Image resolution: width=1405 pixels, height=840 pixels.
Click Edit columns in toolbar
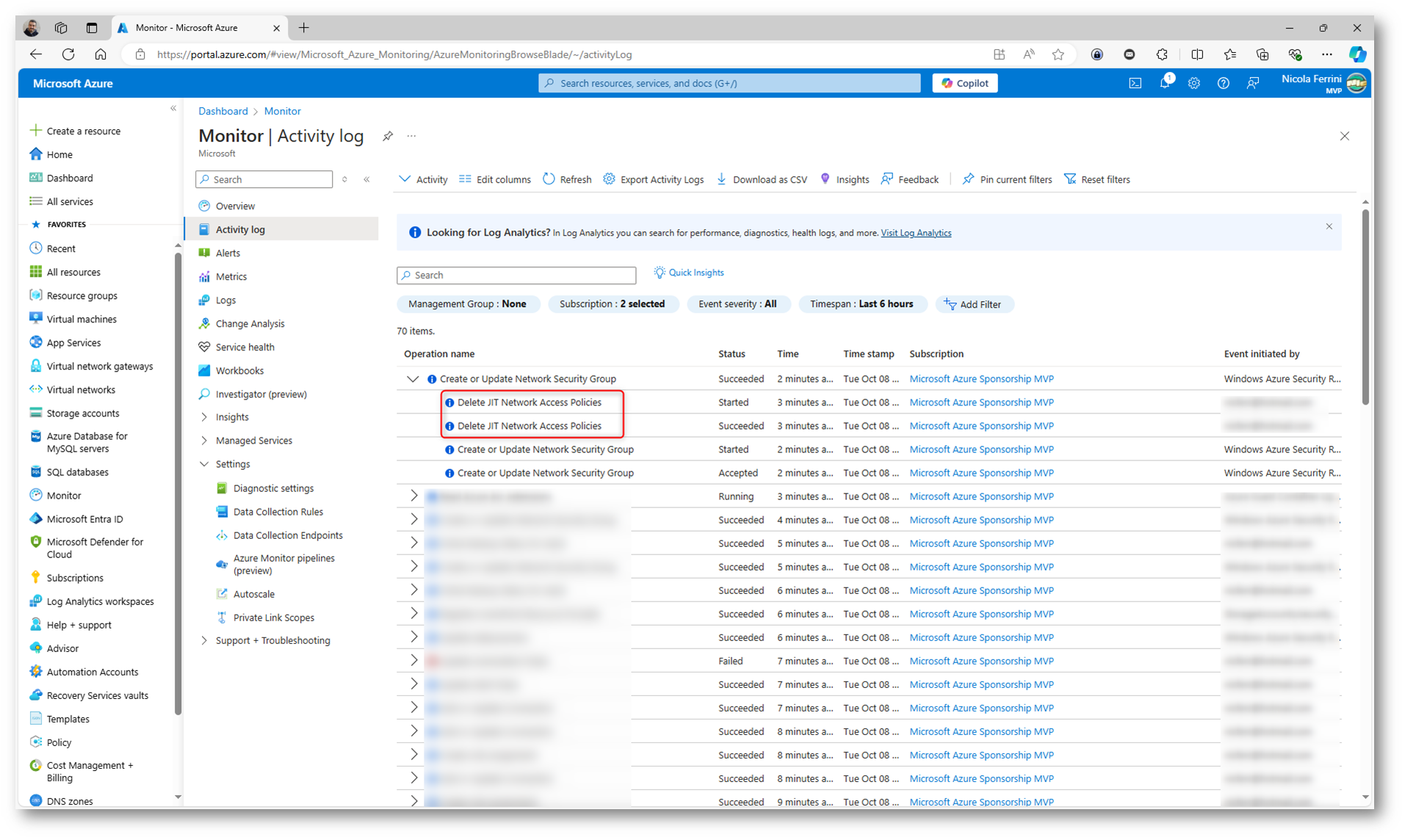pyautogui.click(x=495, y=179)
